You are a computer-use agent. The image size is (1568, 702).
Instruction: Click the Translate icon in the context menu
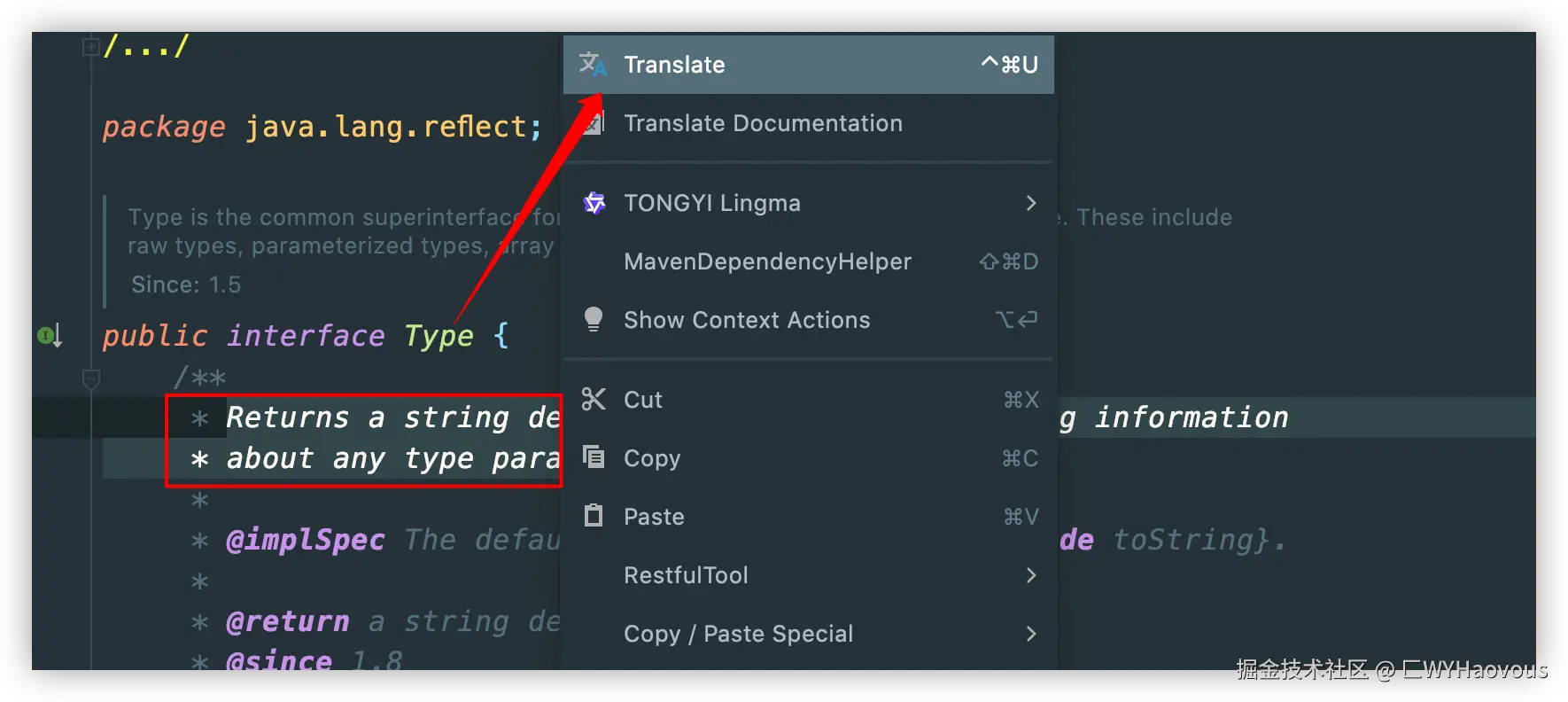coord(592,64)
